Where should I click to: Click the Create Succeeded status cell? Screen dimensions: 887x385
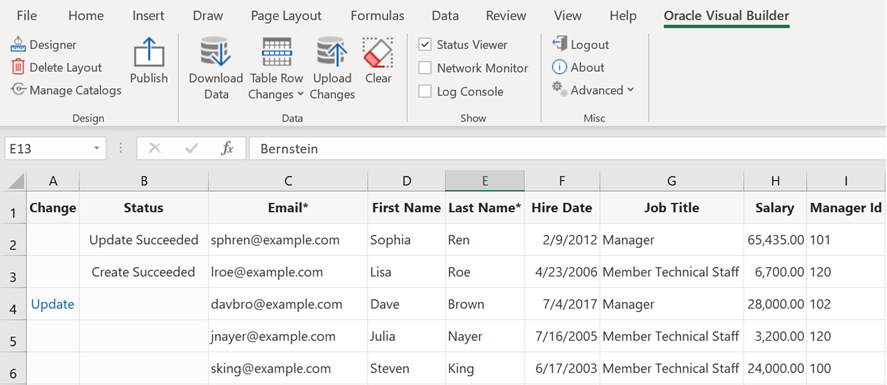(144, 272)
